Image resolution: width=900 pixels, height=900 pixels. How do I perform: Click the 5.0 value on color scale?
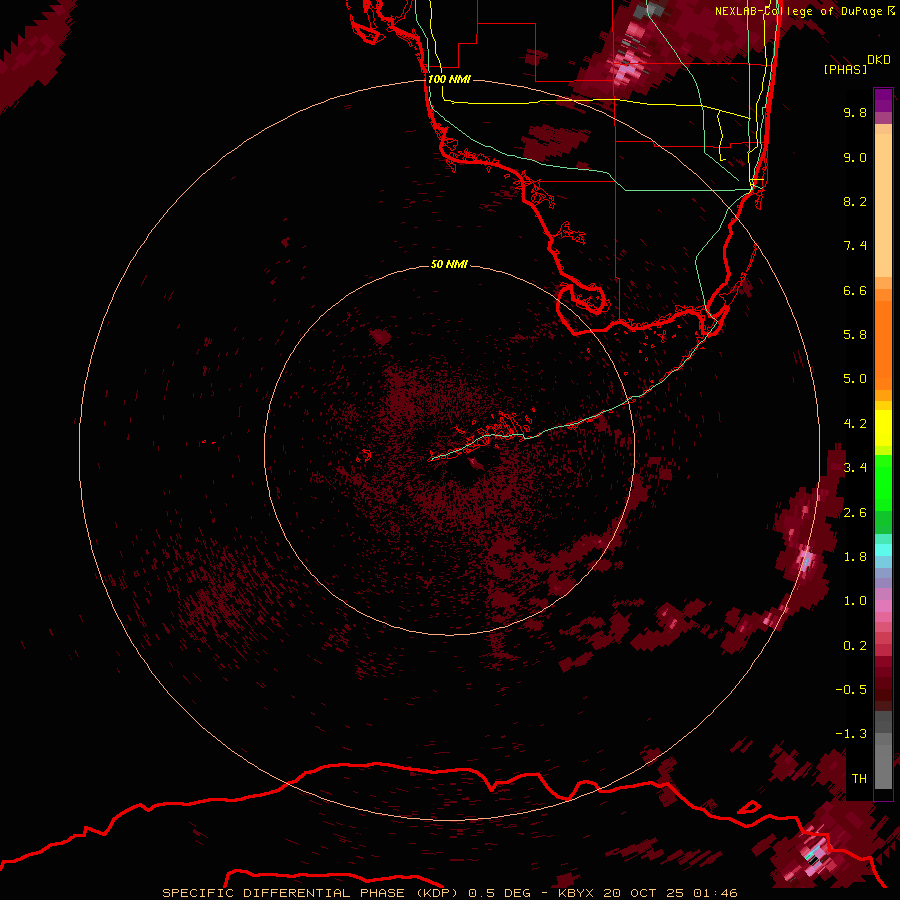[x=855, y=379]
